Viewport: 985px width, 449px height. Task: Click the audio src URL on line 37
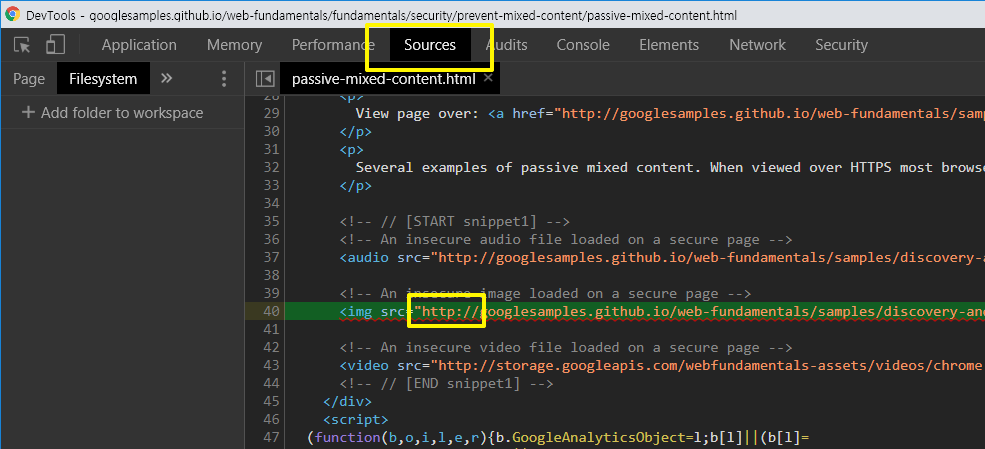click(x=707, y=257)
